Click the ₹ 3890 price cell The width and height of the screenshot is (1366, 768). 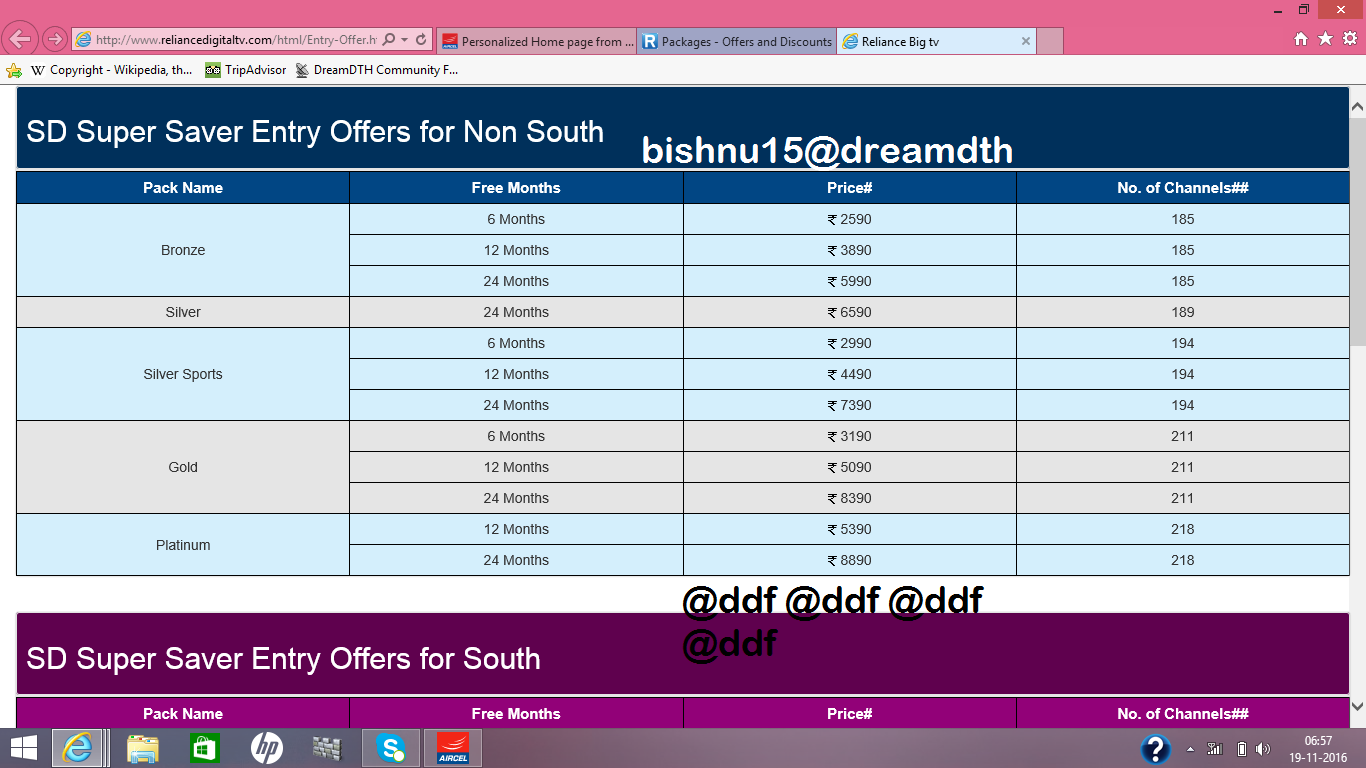[x=850, y=250]
